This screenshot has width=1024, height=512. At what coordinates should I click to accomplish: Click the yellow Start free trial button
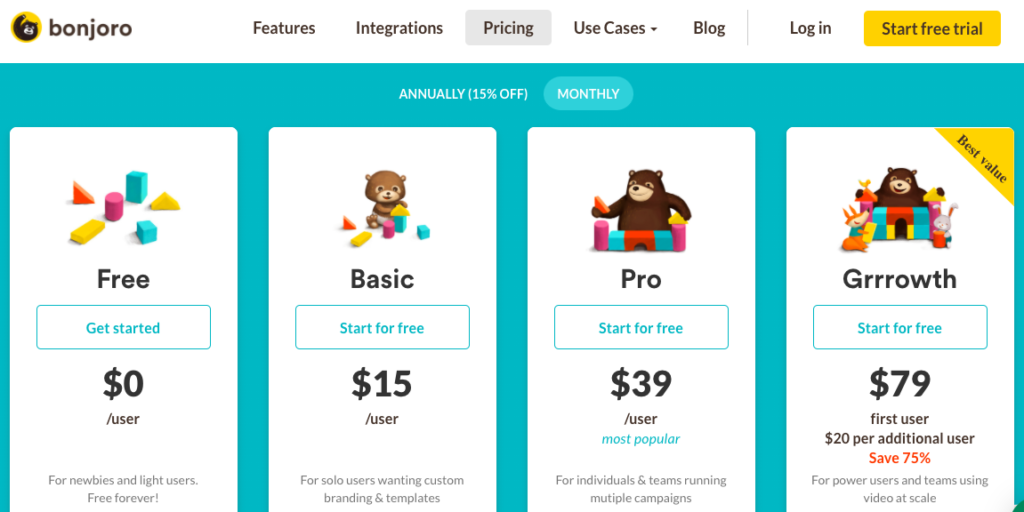[x=932, y=29]
